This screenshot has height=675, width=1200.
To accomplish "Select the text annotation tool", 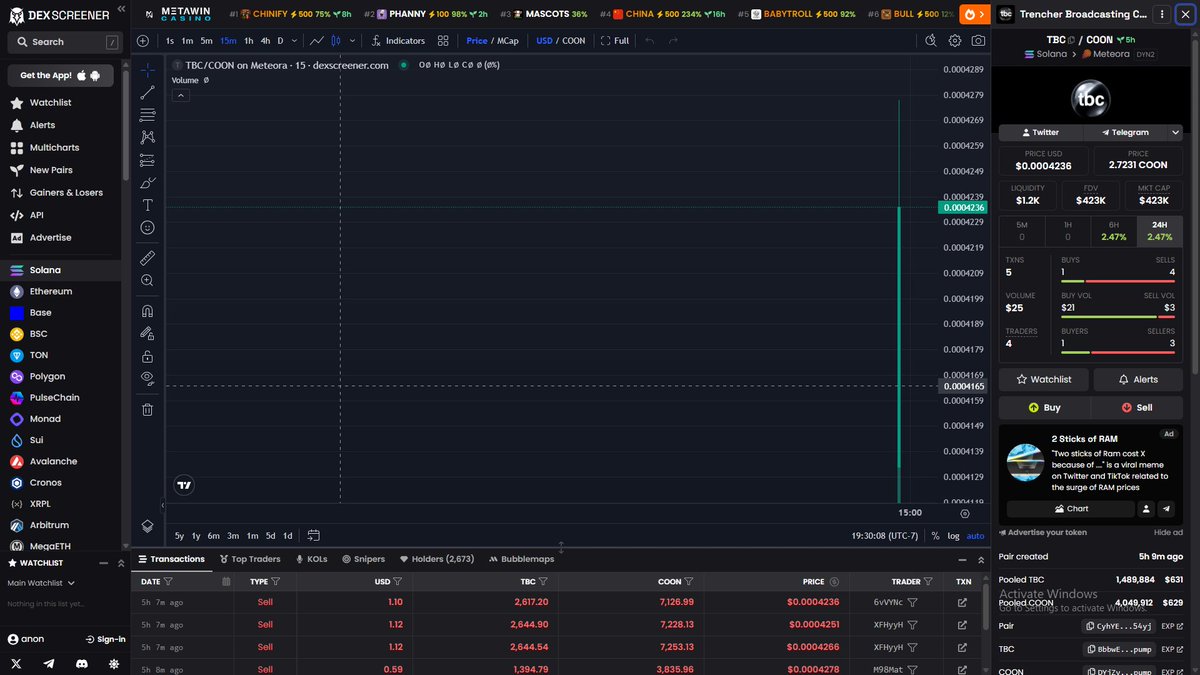I will [x=148, y=205].
